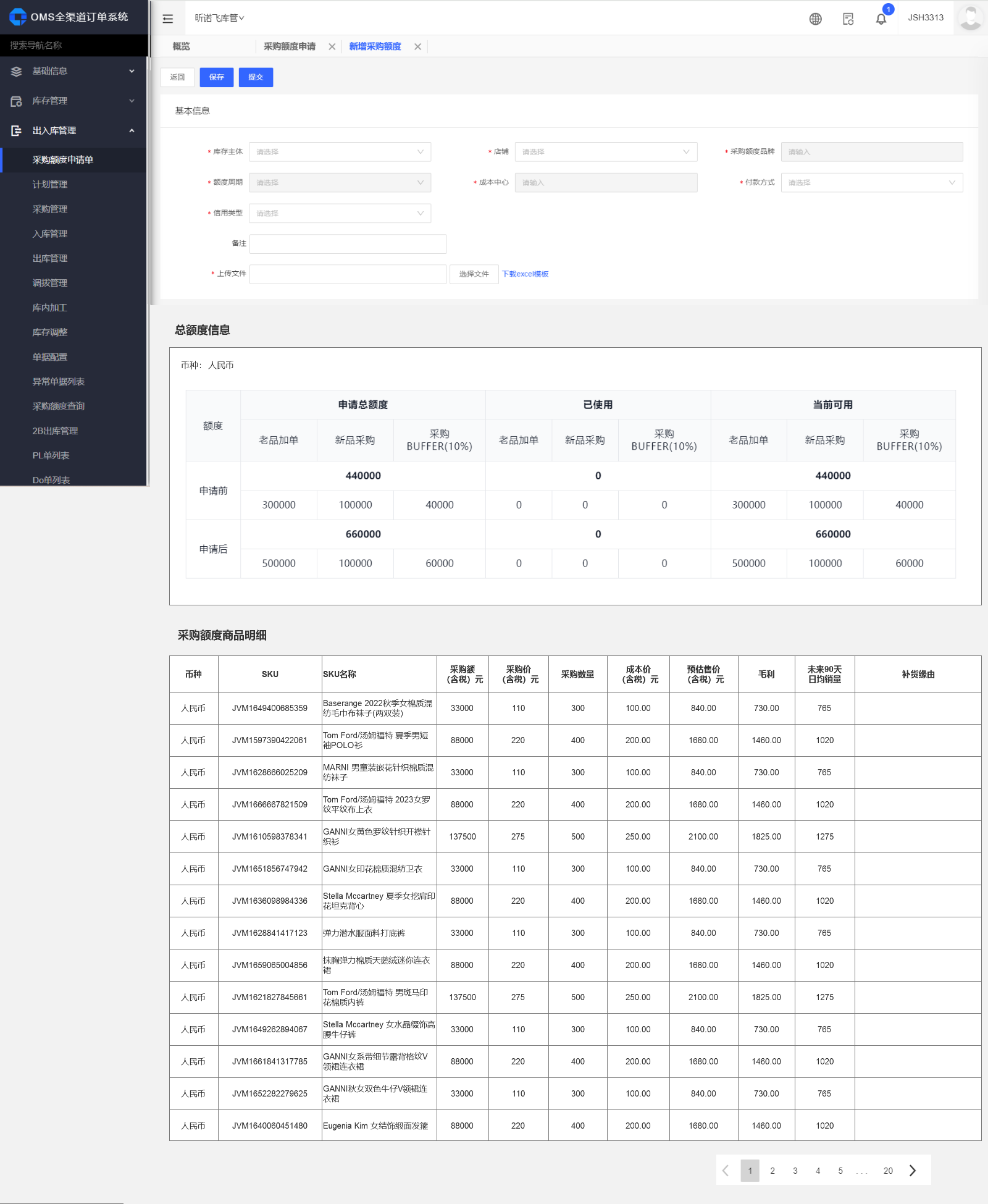The image size is (988, 1204).
Task: Open the 付款方式 dropdown
Action: pos(871,183)
